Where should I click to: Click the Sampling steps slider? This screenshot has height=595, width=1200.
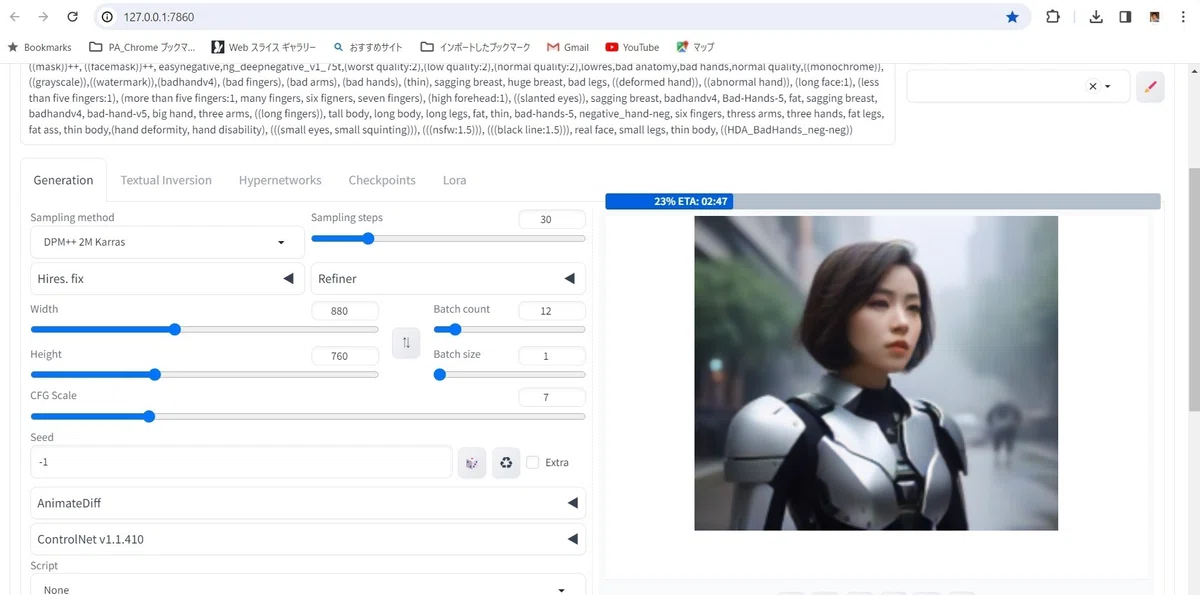click(448, 238)
